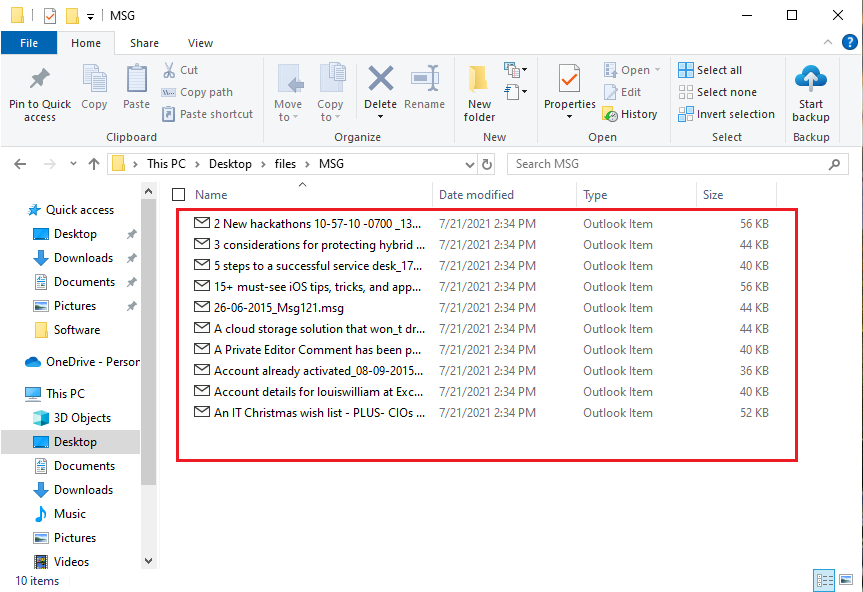Toggle the select-all checkbox beside Name header
This screenshot has height=592, width=863.
click(177, 194)
